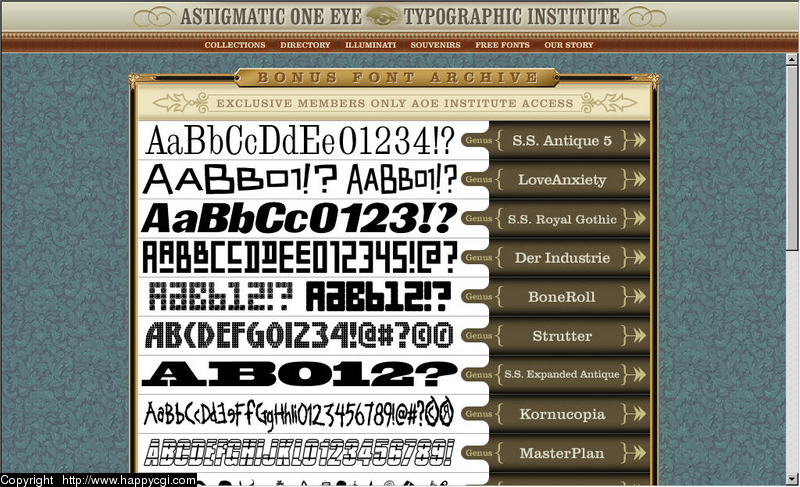Click the page scrollbar up arrow
This screenshot has height=487, width=800.
(792, 59)
